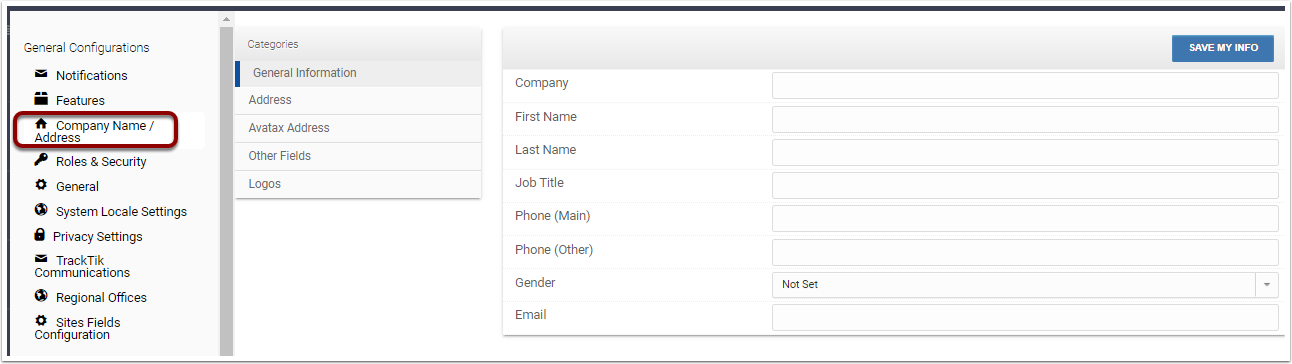
Task: Click the Regional Offices globe icon
Action: [41, 296]
